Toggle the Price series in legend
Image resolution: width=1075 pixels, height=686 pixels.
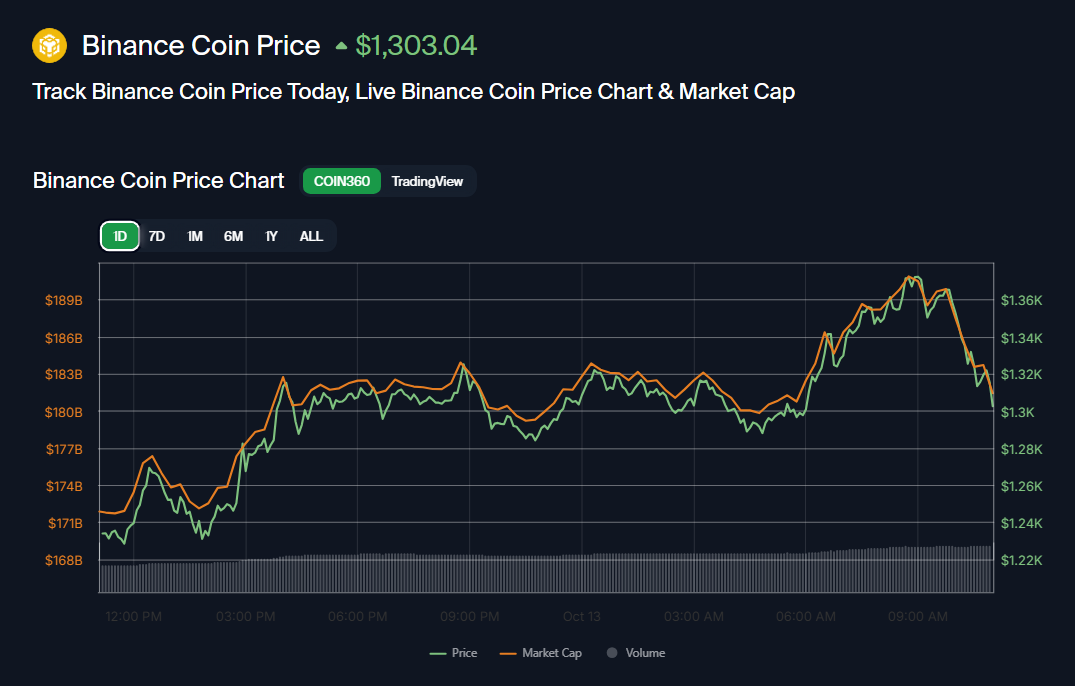tap(454, 653)
